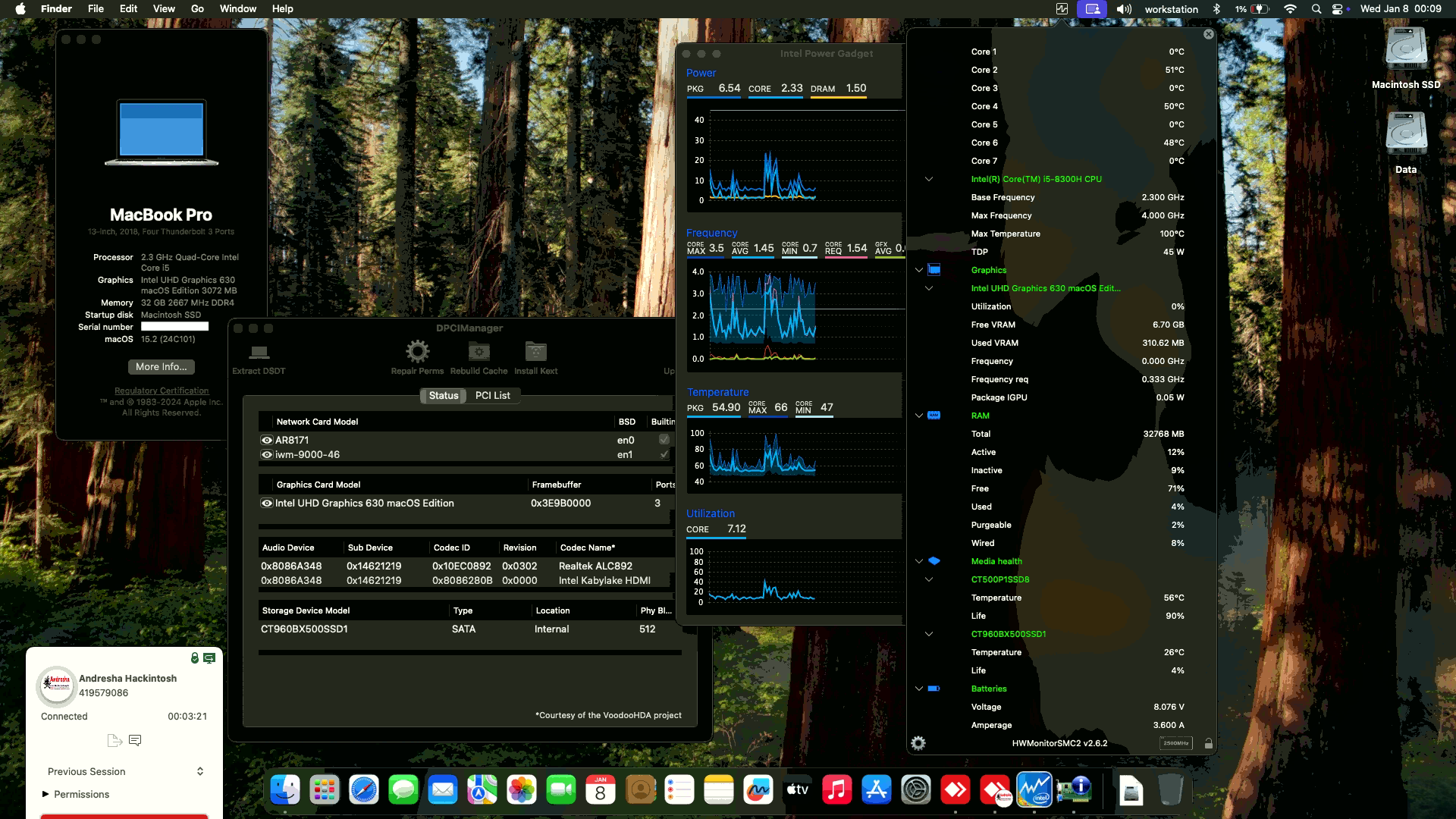This screenshot has width=1456, height=819.
Task: Switch to PCI List tab in DPCIManager
Action: [x=492, y=395]
